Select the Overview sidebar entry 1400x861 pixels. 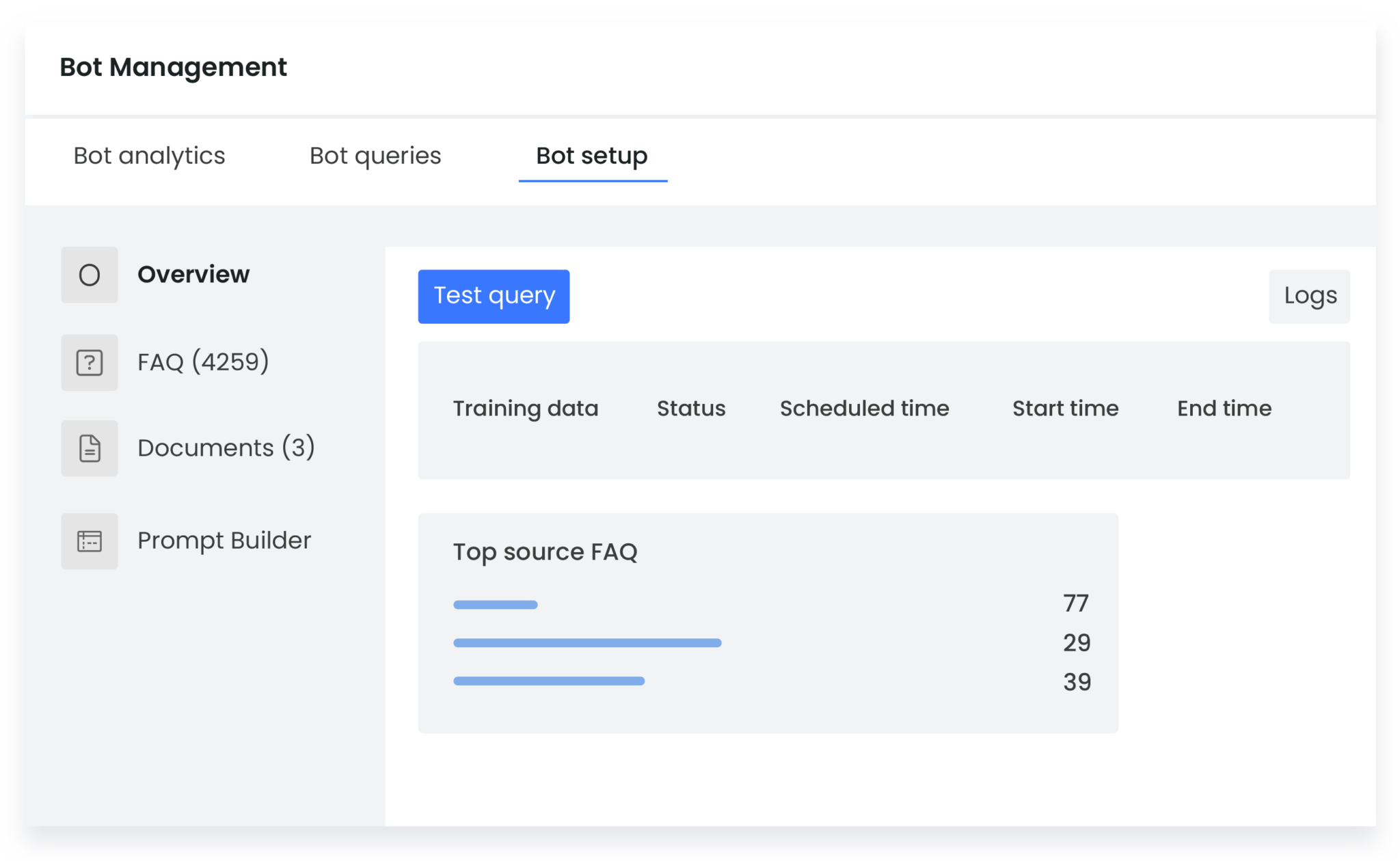[193, 275]
